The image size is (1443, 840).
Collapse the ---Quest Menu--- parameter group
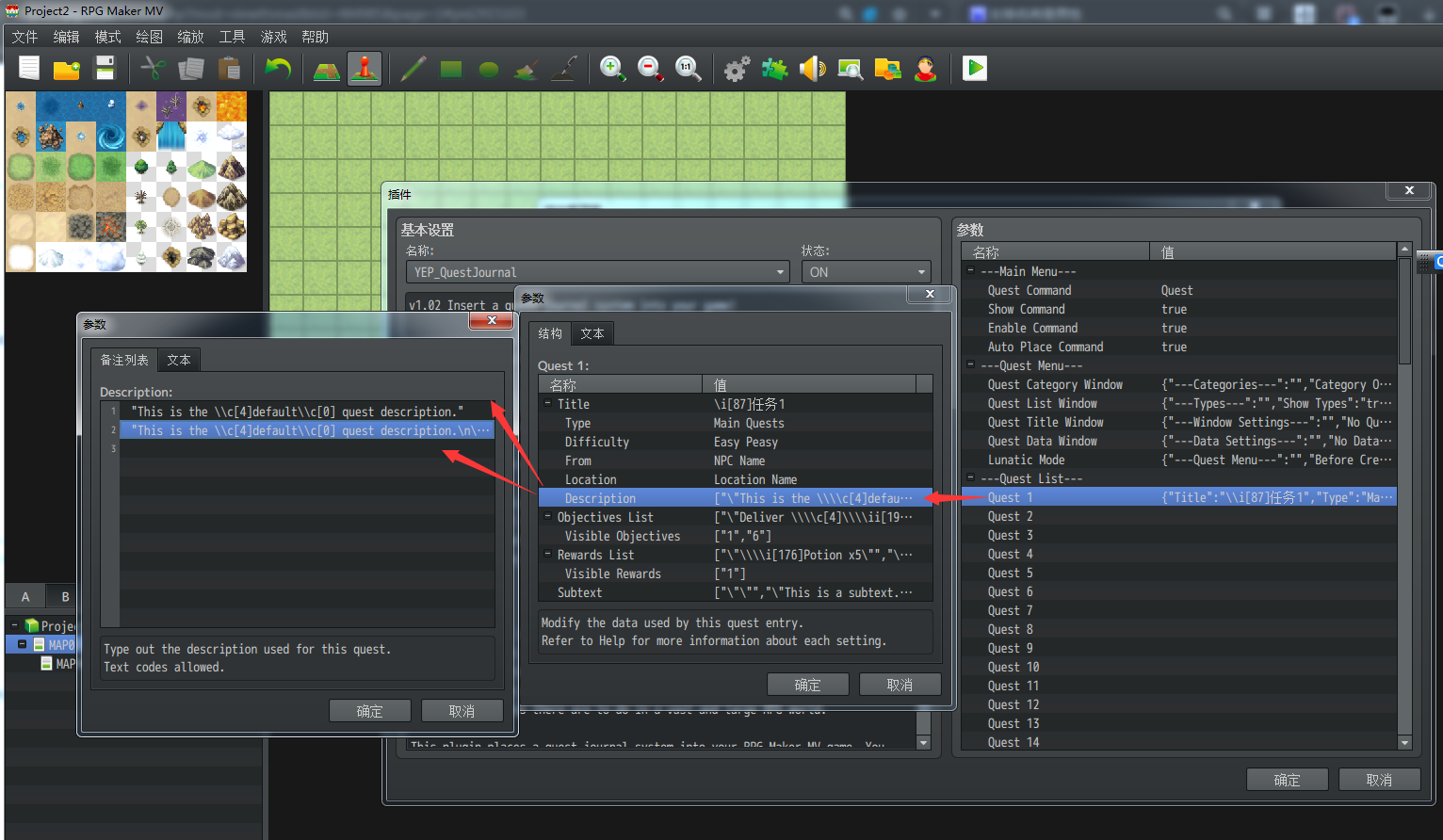pos(970,365)
